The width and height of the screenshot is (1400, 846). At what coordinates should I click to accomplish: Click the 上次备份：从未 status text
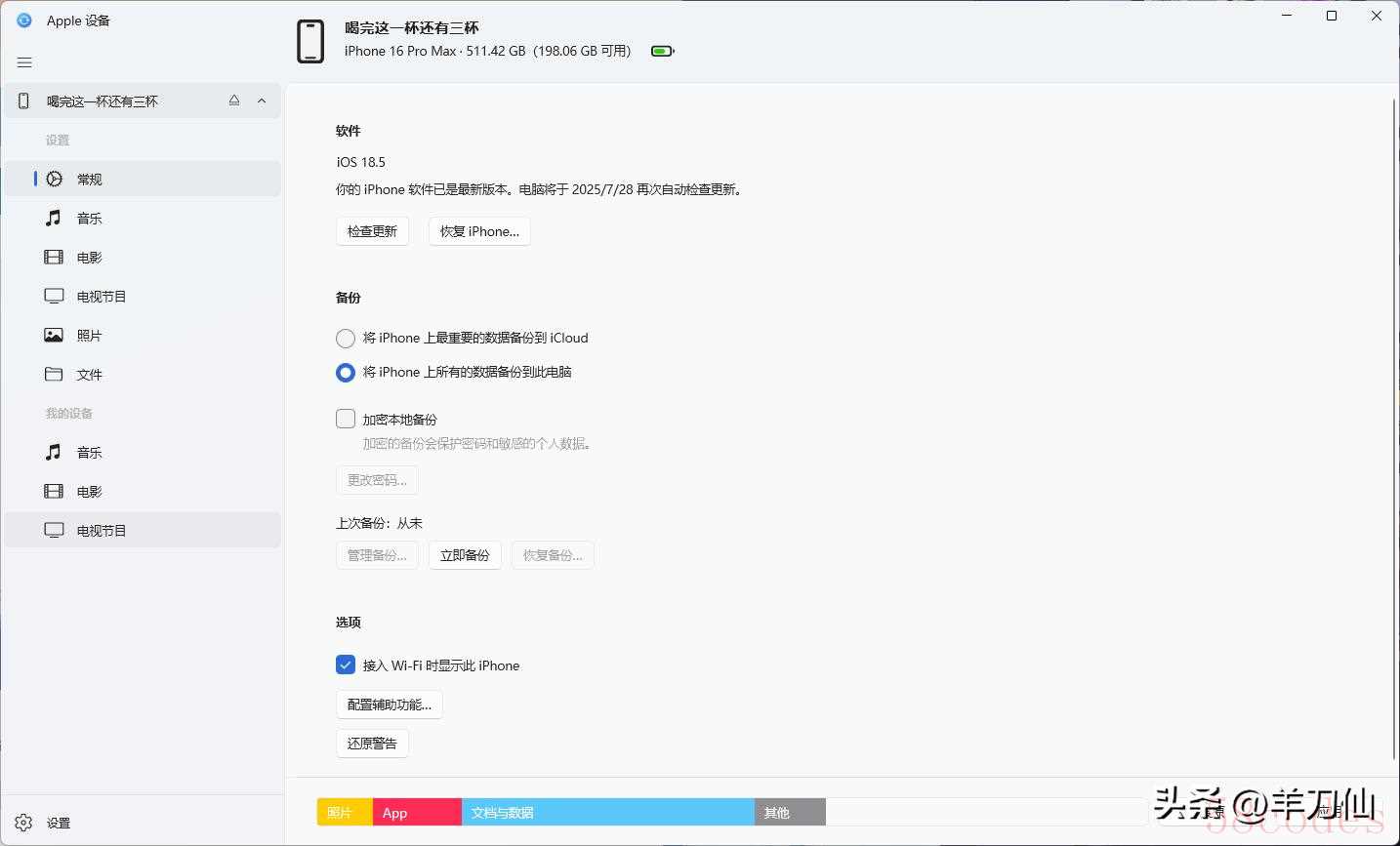tap(380, 523)
